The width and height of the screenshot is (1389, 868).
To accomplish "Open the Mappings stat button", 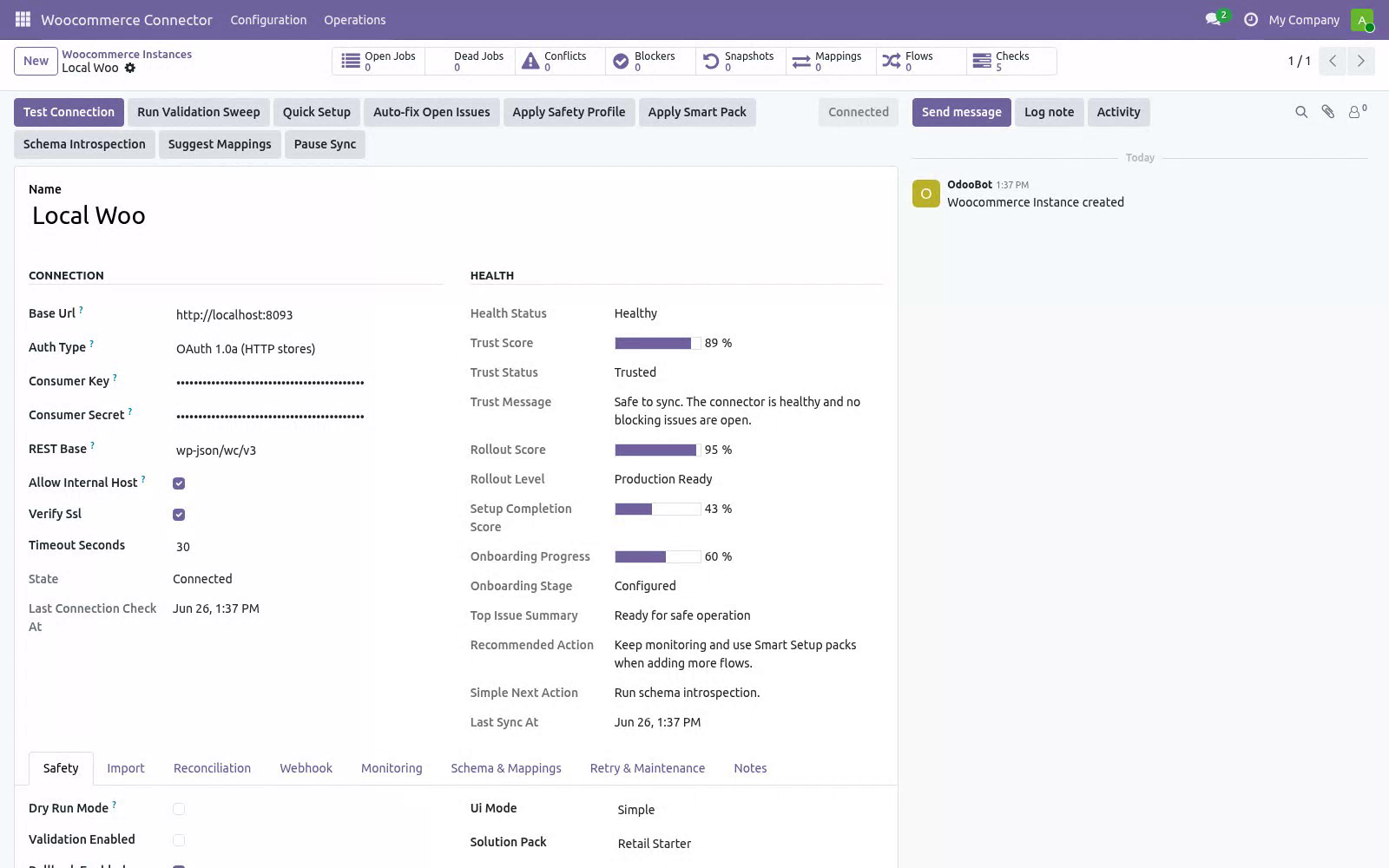I will point(830,61).
